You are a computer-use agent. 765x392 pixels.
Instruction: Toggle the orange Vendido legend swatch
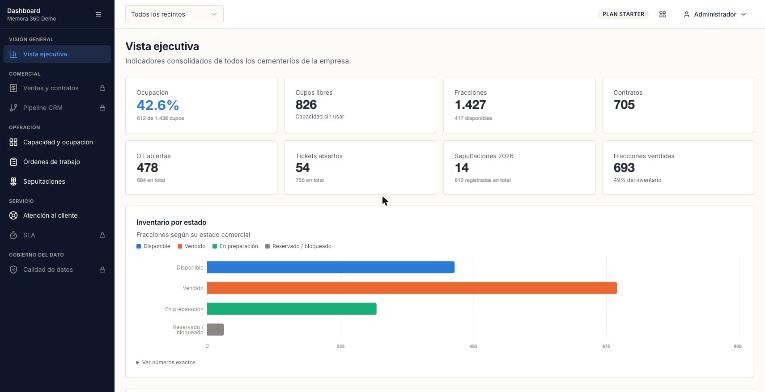click(180, 247)
